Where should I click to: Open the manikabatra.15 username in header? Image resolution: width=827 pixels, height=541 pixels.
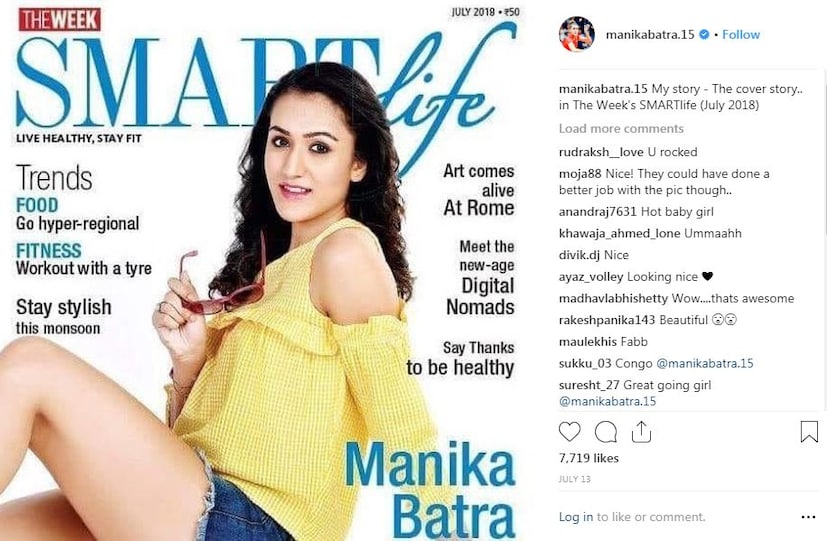point(650,34)
